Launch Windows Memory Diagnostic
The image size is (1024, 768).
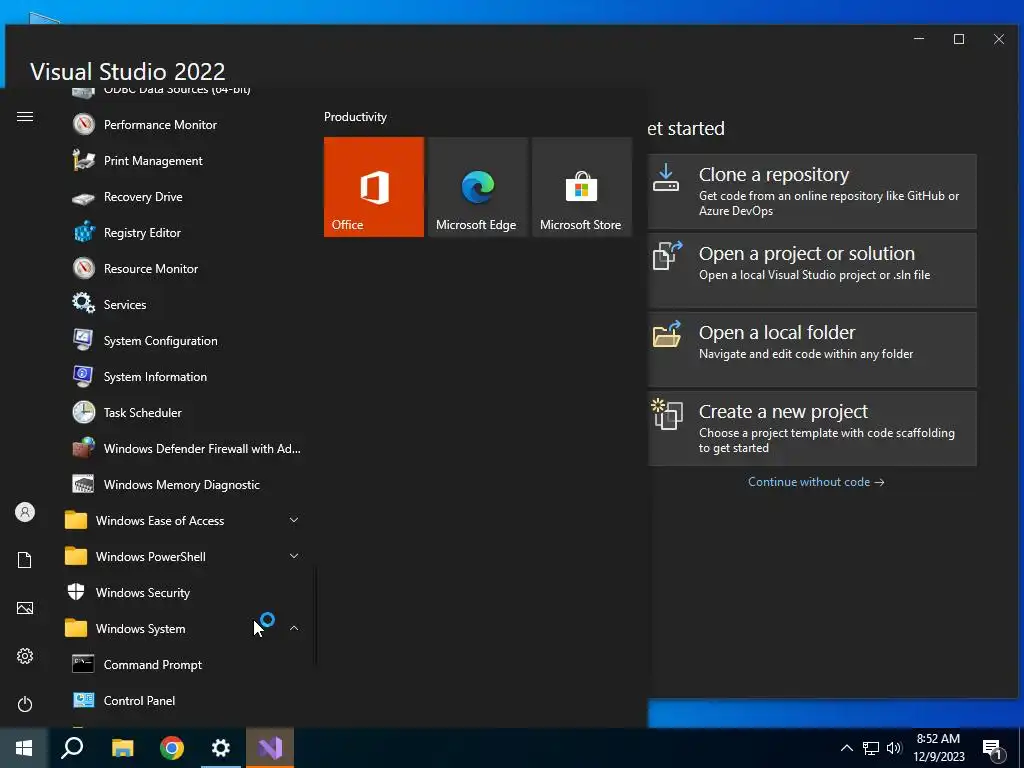click(x=183, y=485)
